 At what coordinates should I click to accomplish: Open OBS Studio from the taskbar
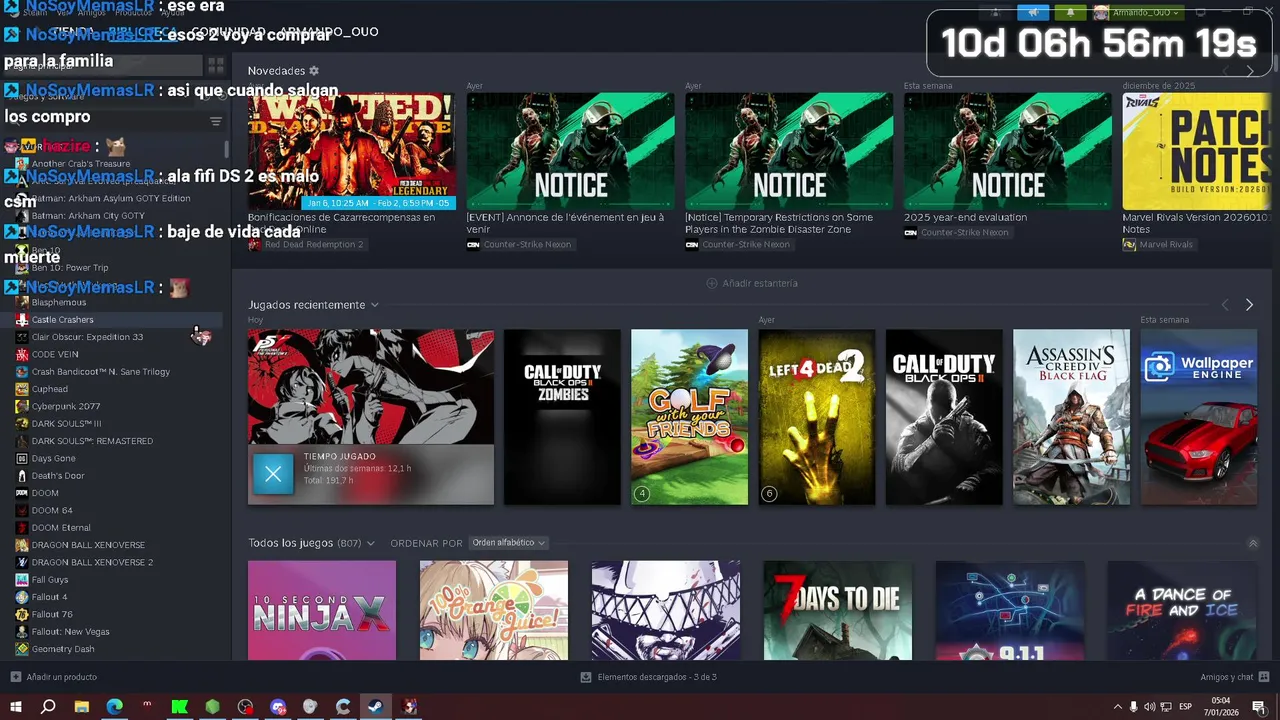[x=245, y=707]
